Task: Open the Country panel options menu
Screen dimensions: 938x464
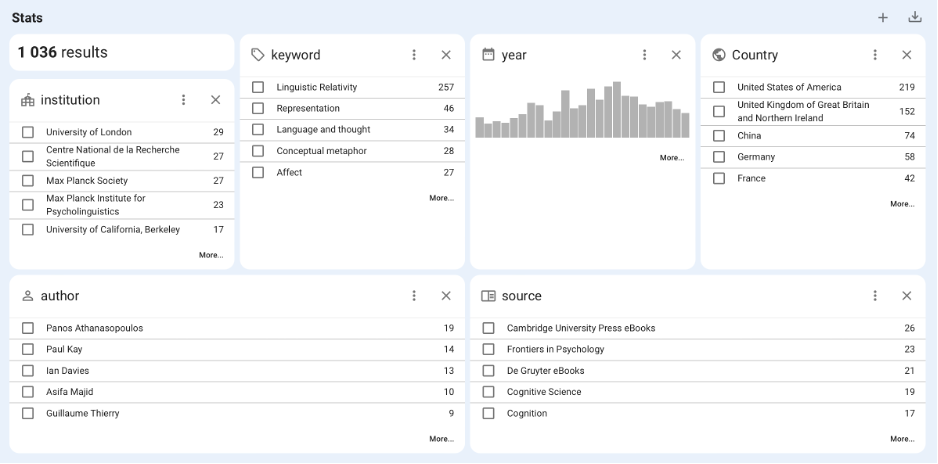Action: coord(875,55)
